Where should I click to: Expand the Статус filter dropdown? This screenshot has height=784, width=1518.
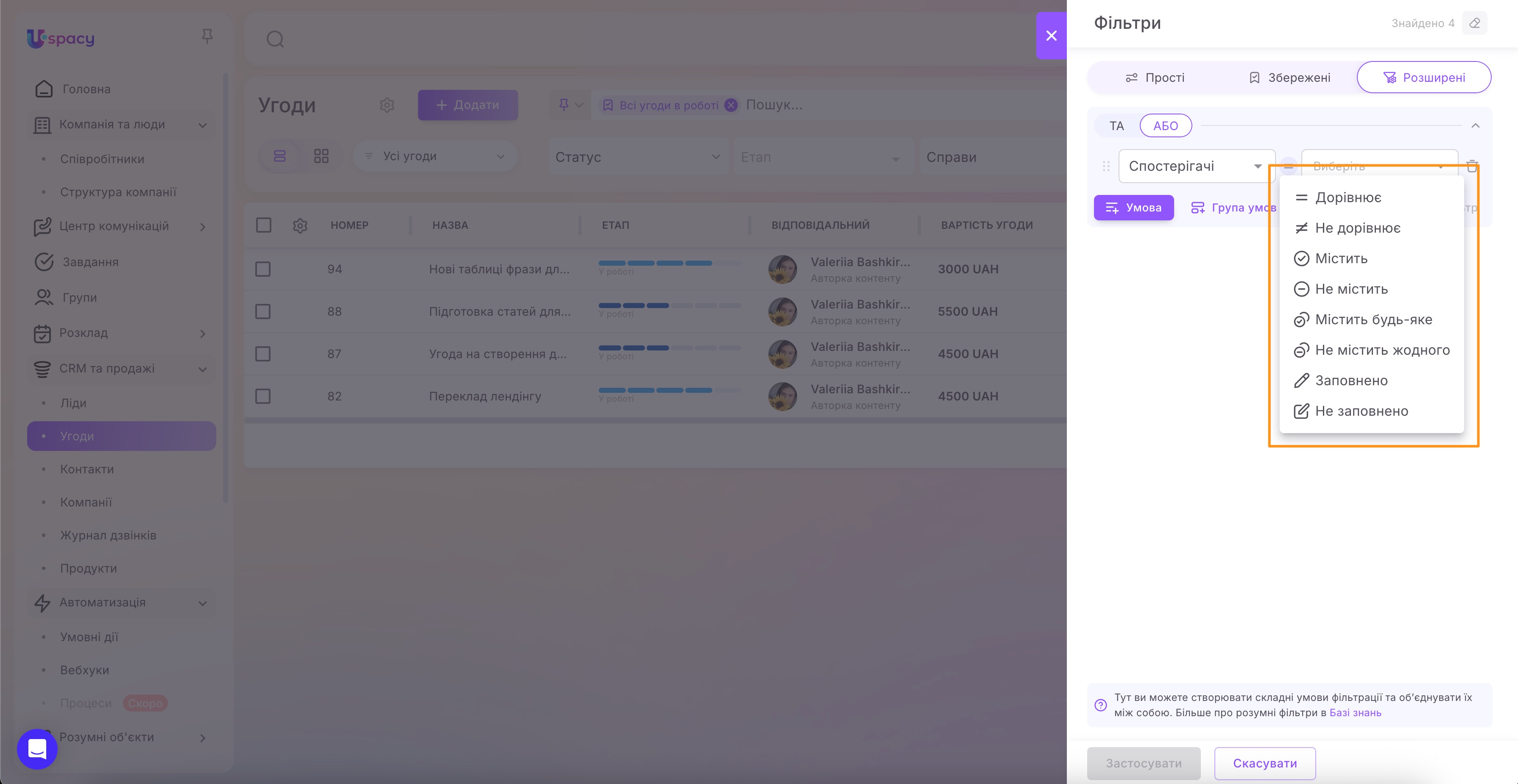[x=637, y=157]
